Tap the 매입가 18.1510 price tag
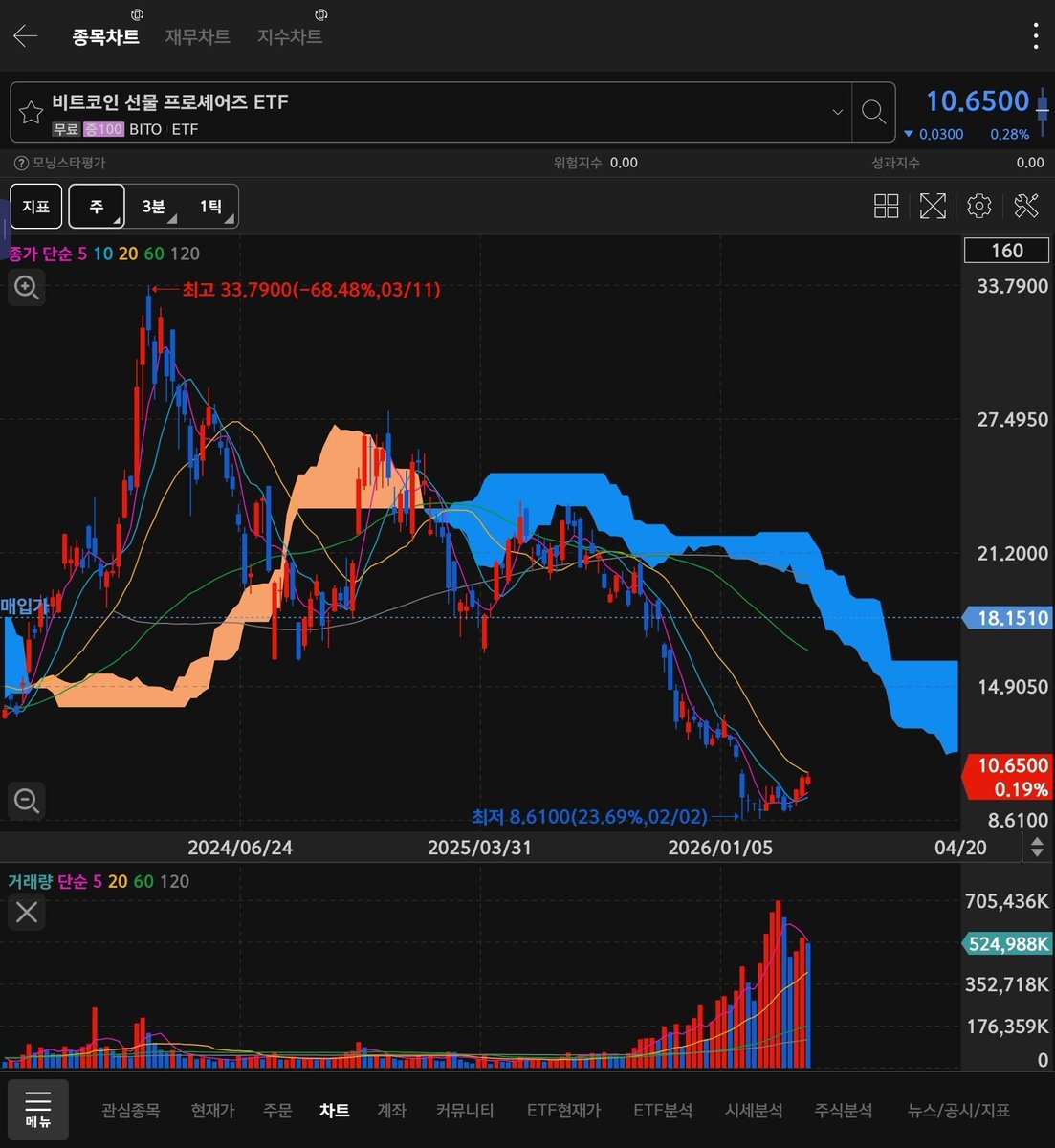 (1007, 618)
